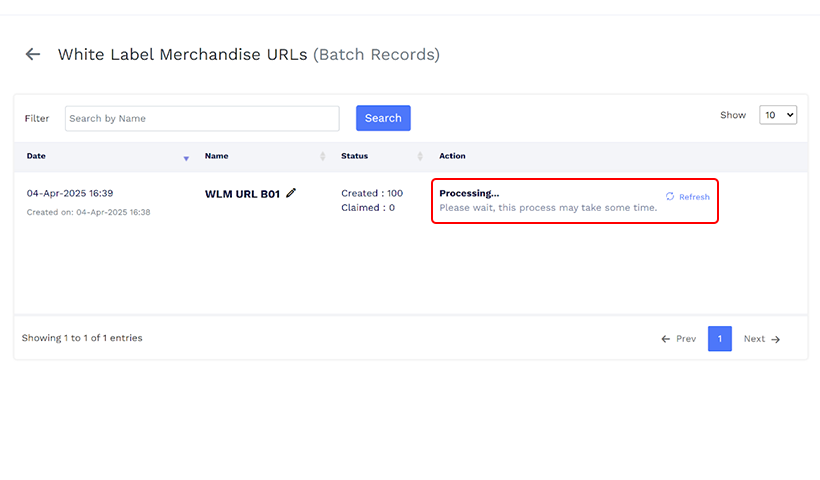This screenshot has width=820, height=480.
Task: Click the sort arrow in the Date column header
Action: pos(186,158)
